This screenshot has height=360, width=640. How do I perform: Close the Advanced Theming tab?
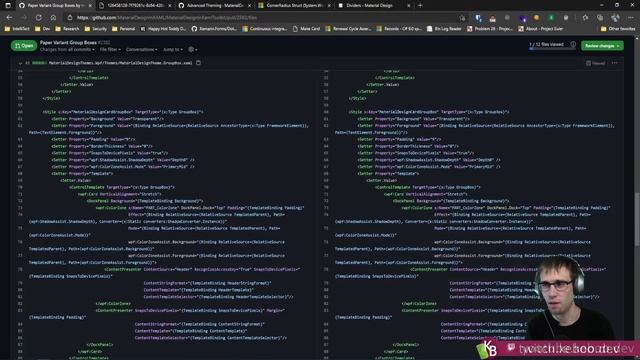249,6
